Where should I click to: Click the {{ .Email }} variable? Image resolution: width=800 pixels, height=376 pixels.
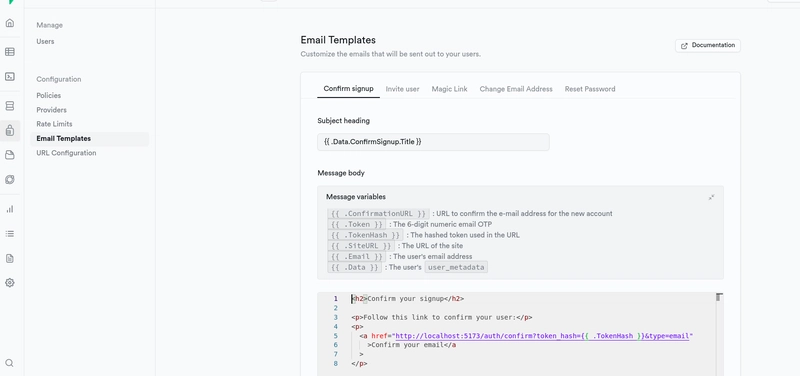357,257
